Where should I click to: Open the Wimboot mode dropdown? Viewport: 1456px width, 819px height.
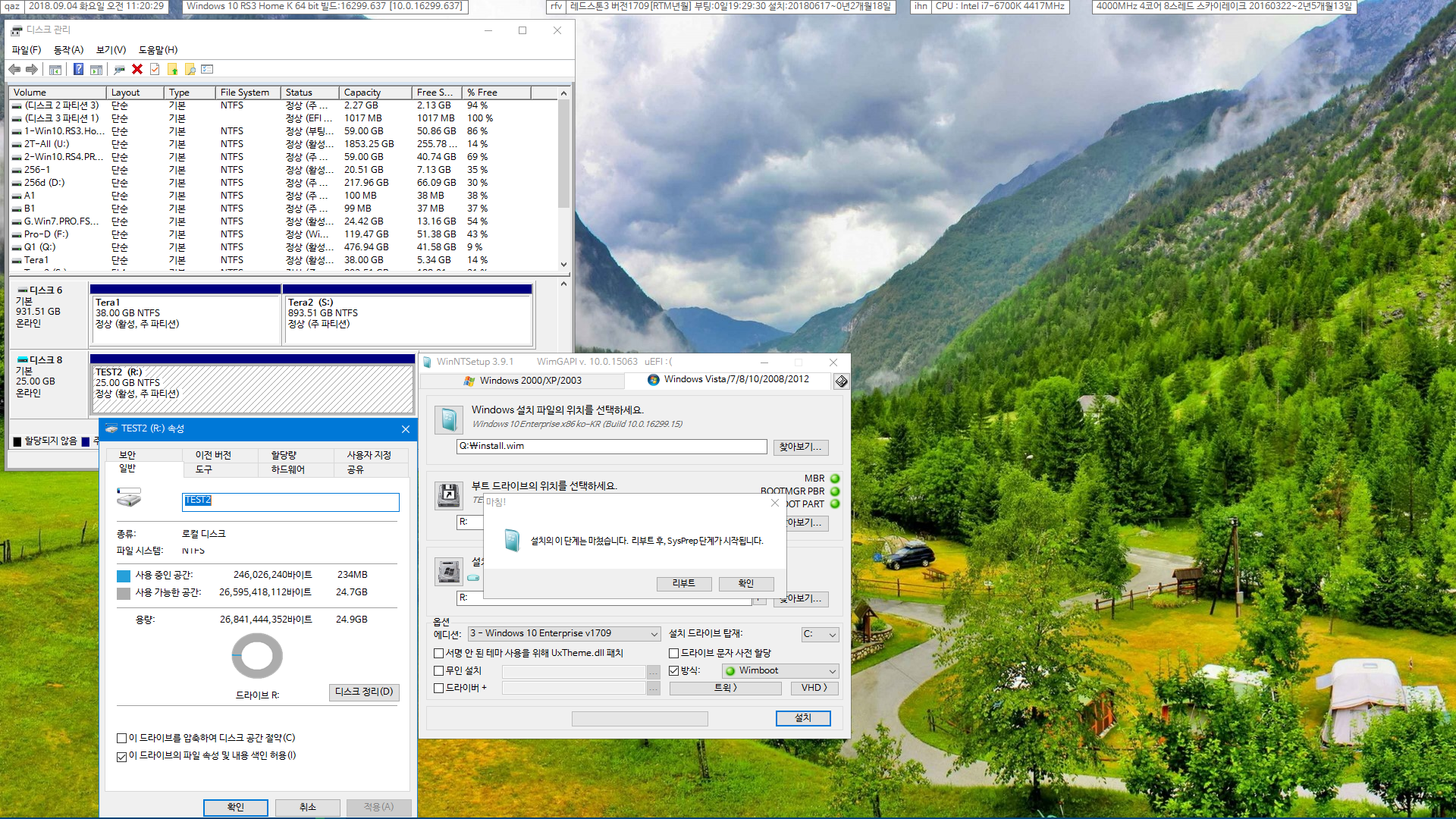click(780, 671)
